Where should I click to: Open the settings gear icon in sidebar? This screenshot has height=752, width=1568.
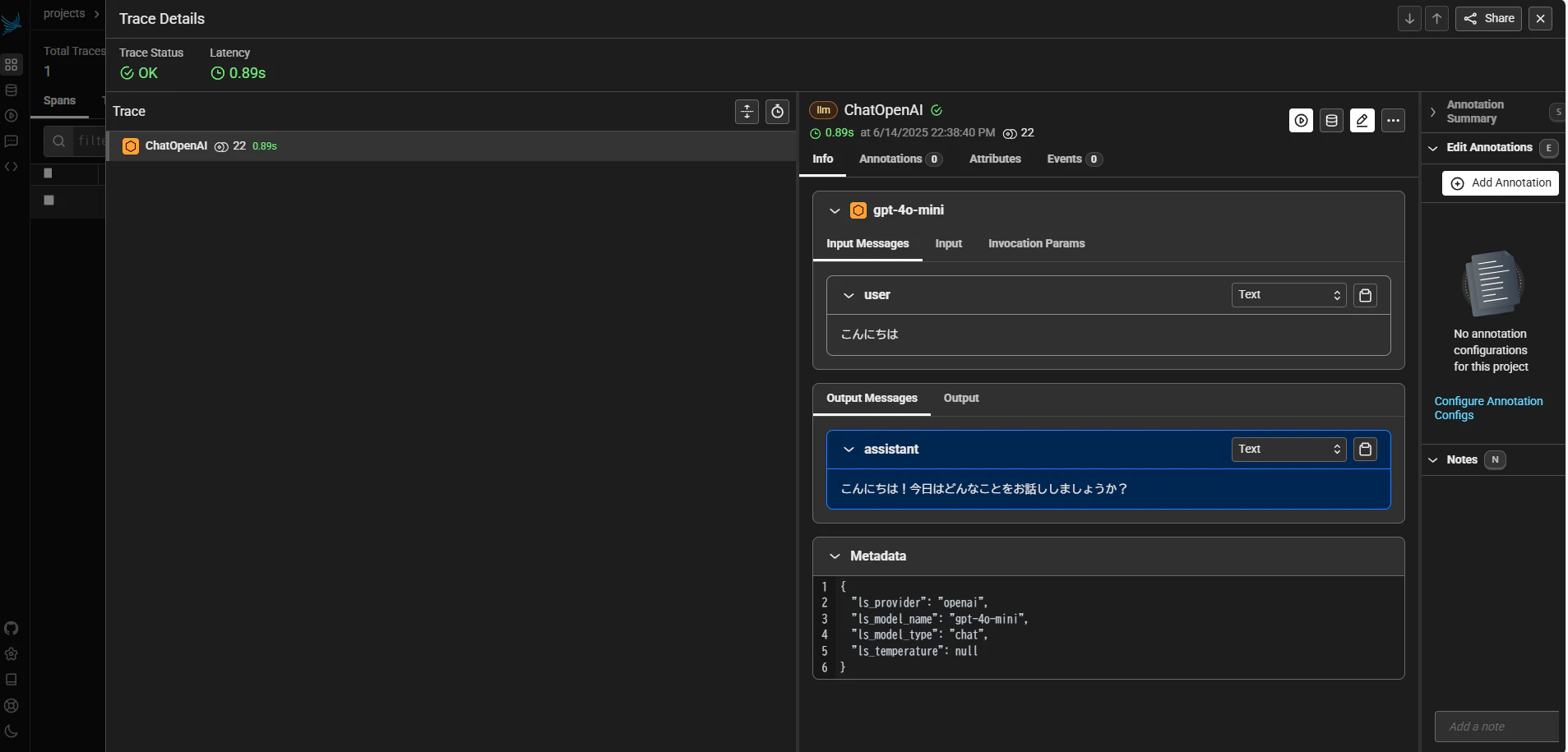click(12, 654)
